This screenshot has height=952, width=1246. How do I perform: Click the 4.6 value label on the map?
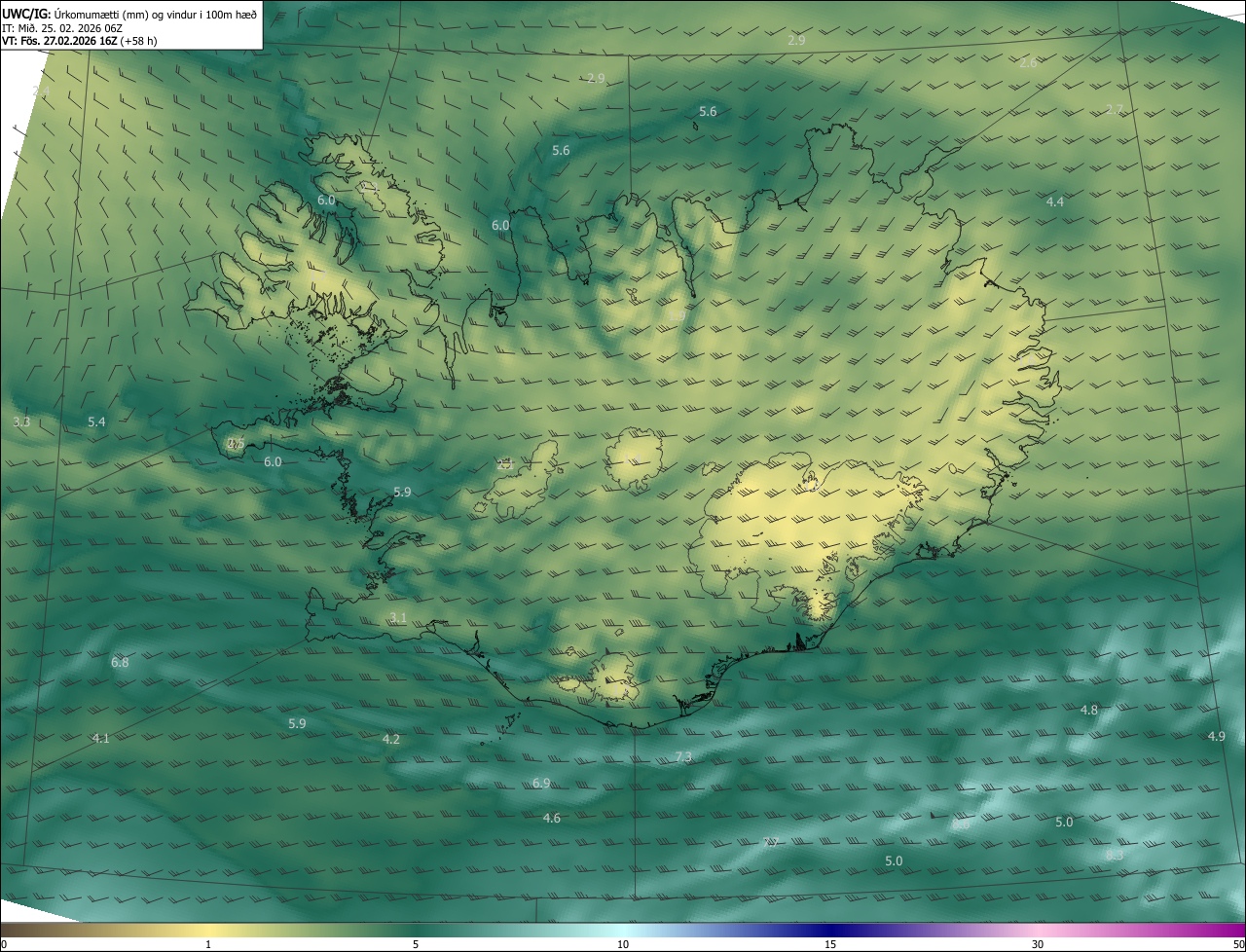[x=551, y=818]
